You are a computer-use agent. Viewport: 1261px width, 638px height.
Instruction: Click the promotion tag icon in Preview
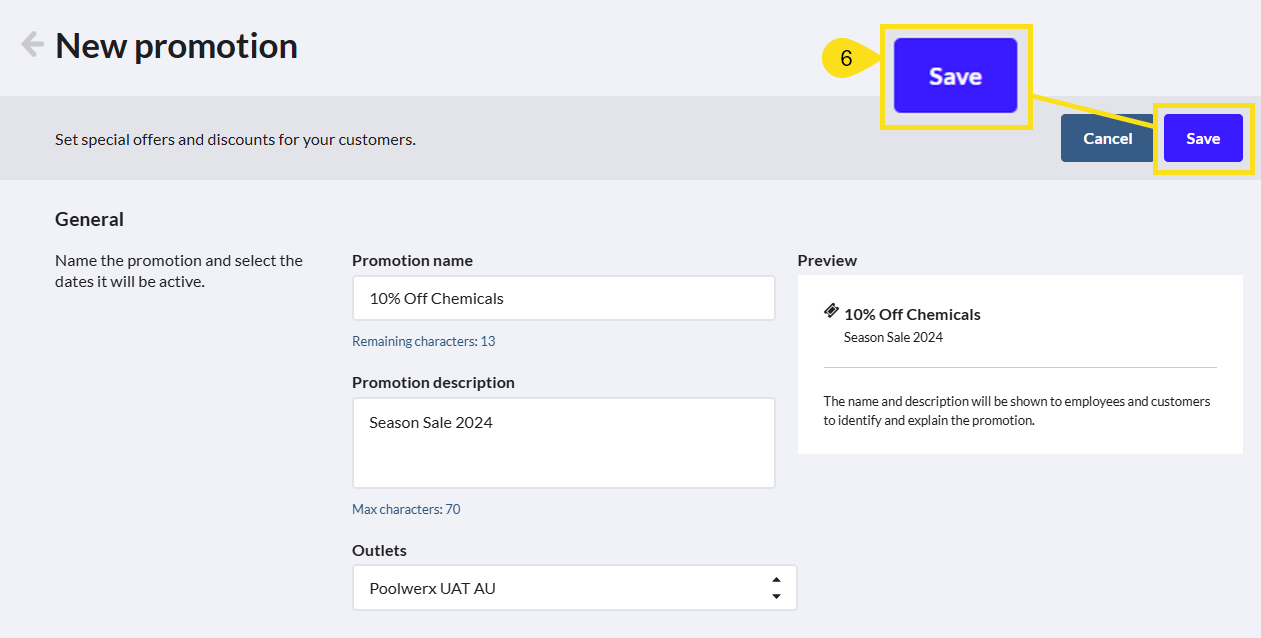click(831, 312)
